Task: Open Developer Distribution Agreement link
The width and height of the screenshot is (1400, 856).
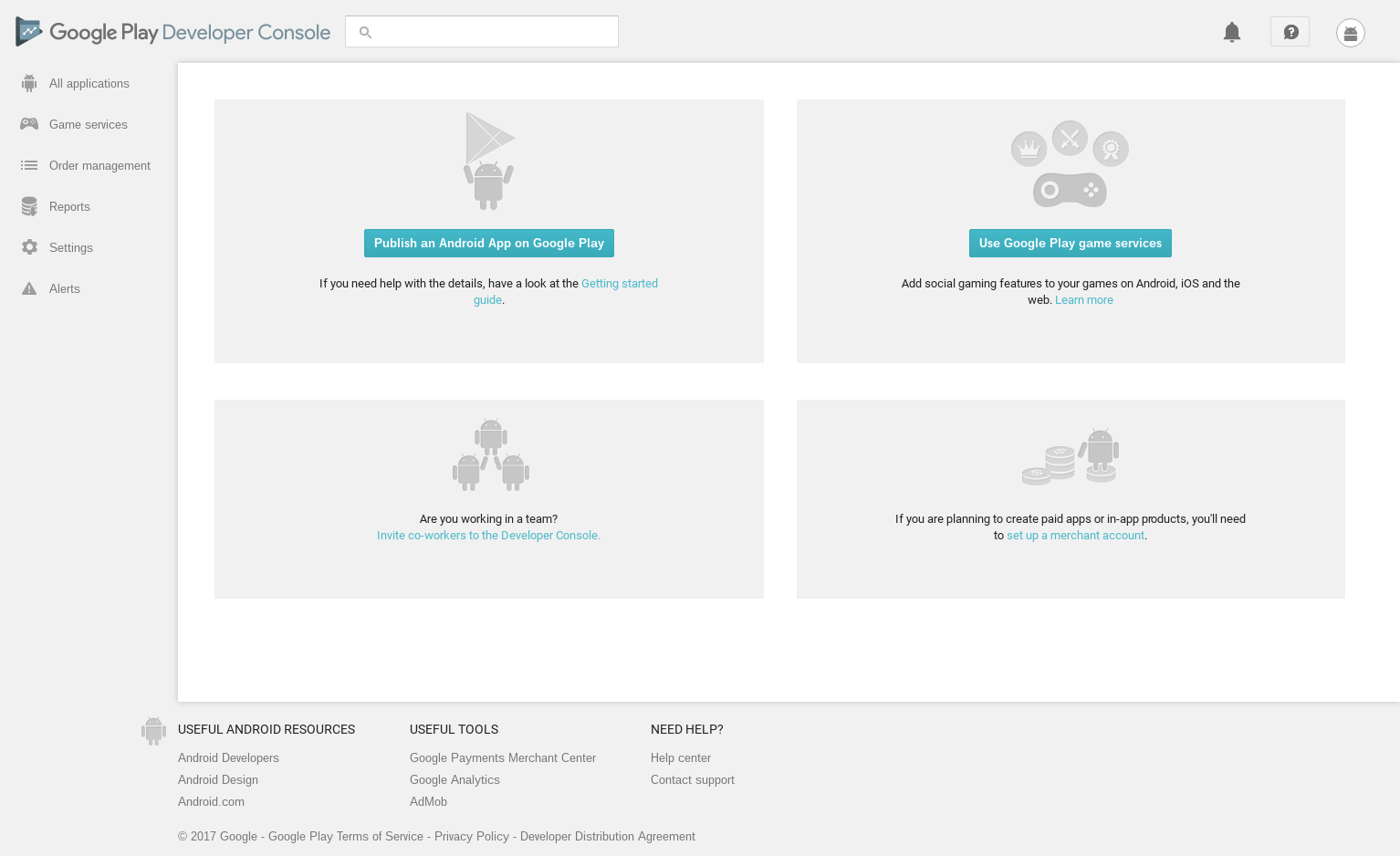Action: (x=608, y=837)
